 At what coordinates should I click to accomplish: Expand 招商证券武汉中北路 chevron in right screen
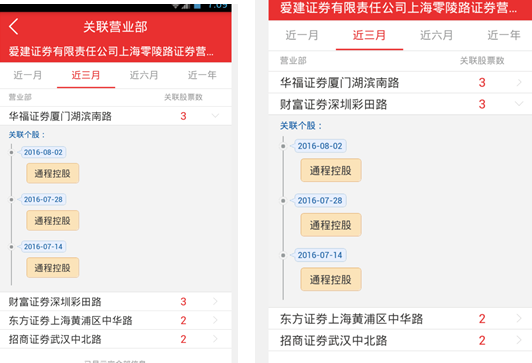pyautogui.click(x=519, y=340)
